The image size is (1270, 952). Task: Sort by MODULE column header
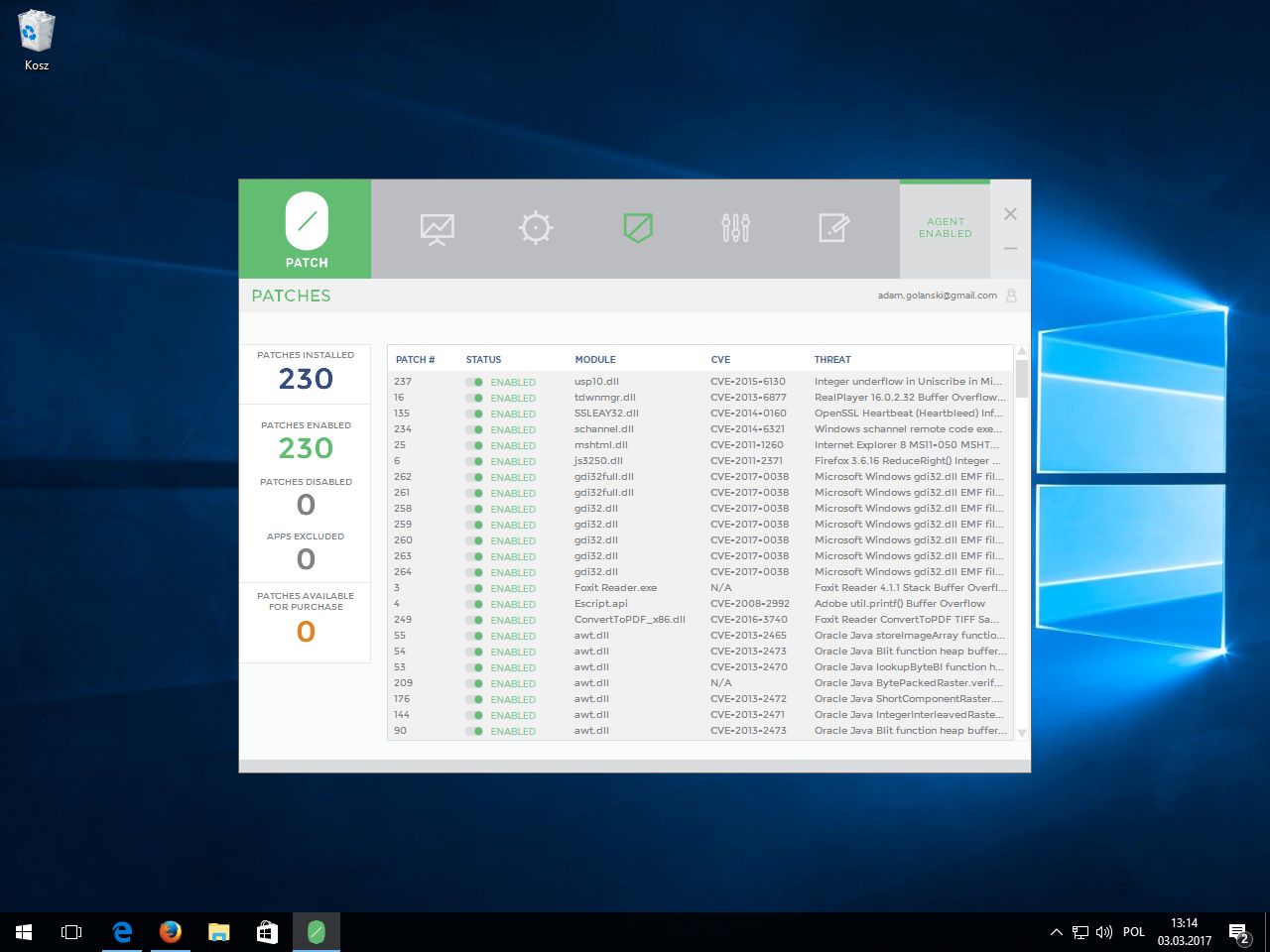point(595,360)
